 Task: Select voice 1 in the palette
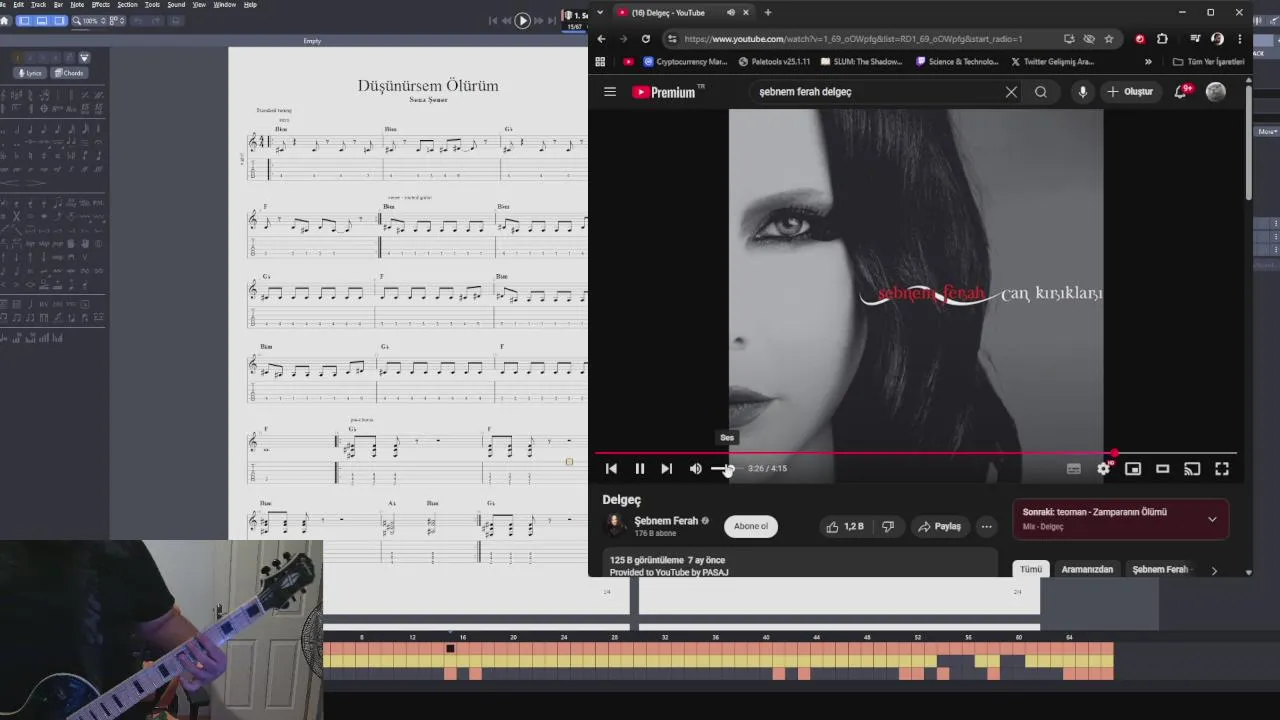pyautogui.click(x=18, y=58)
